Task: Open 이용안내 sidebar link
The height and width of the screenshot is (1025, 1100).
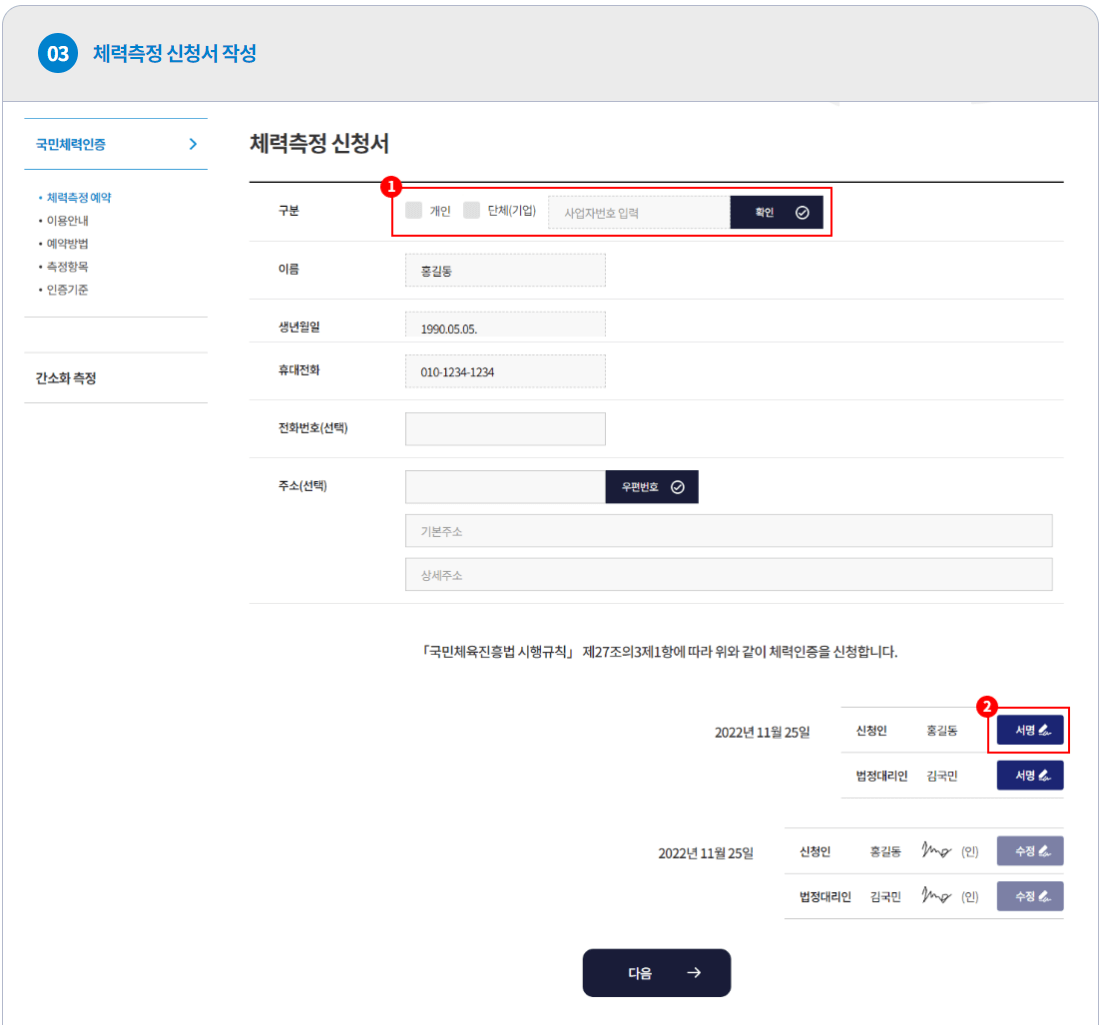Action: 67,220
